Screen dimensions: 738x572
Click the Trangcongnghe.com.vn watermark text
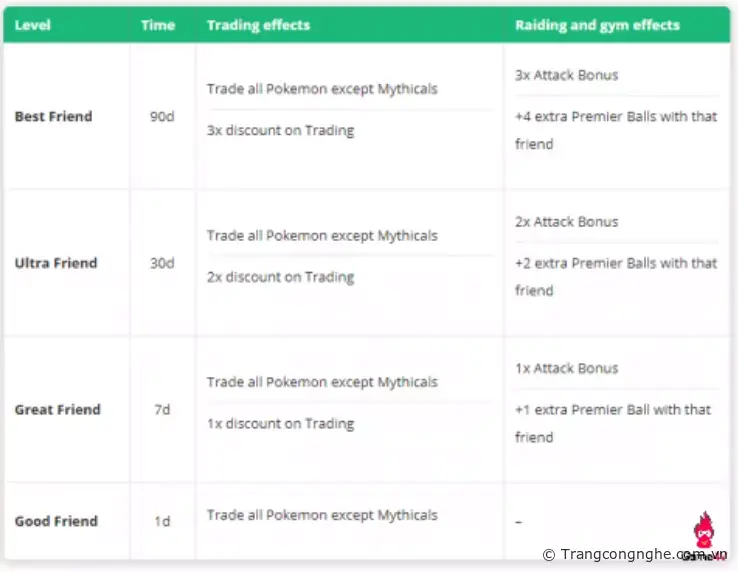(x=635, y=554)
